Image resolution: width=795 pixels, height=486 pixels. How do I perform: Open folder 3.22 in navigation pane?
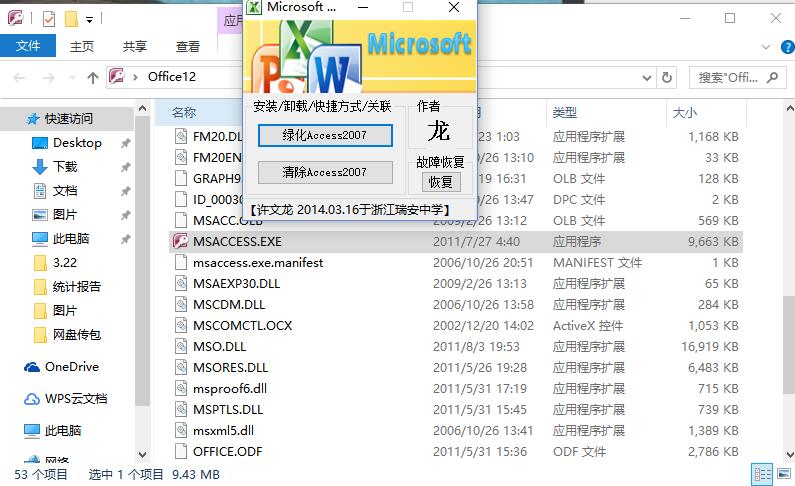[x=65, y=263]
